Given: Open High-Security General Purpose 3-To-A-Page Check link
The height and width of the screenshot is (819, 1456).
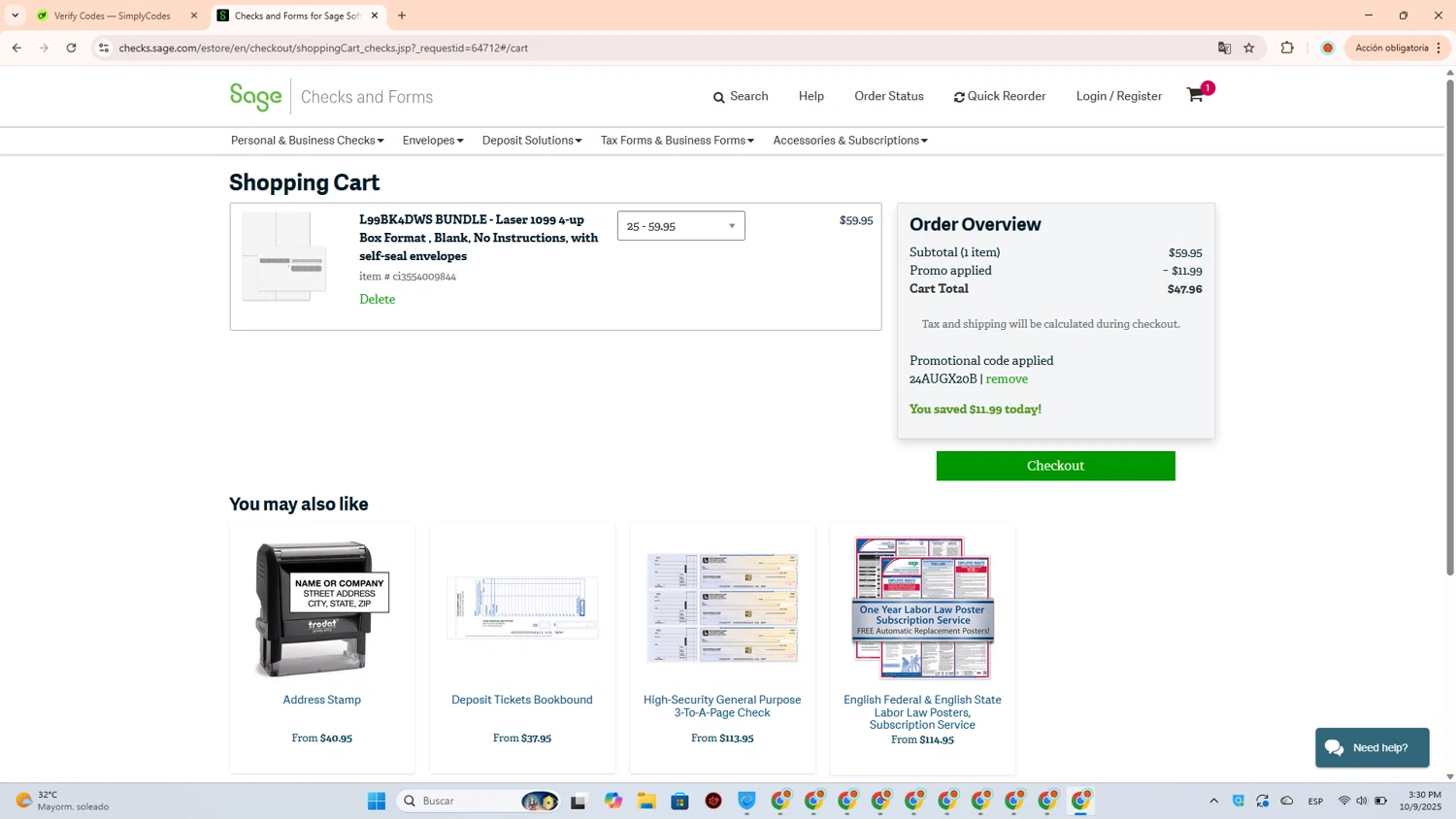Looking at the screenshot, I should point(722,705).
